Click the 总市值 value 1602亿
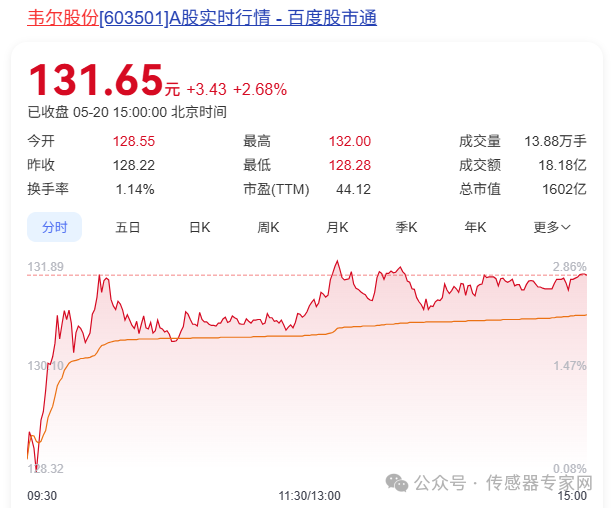 (x=565, y=188)
